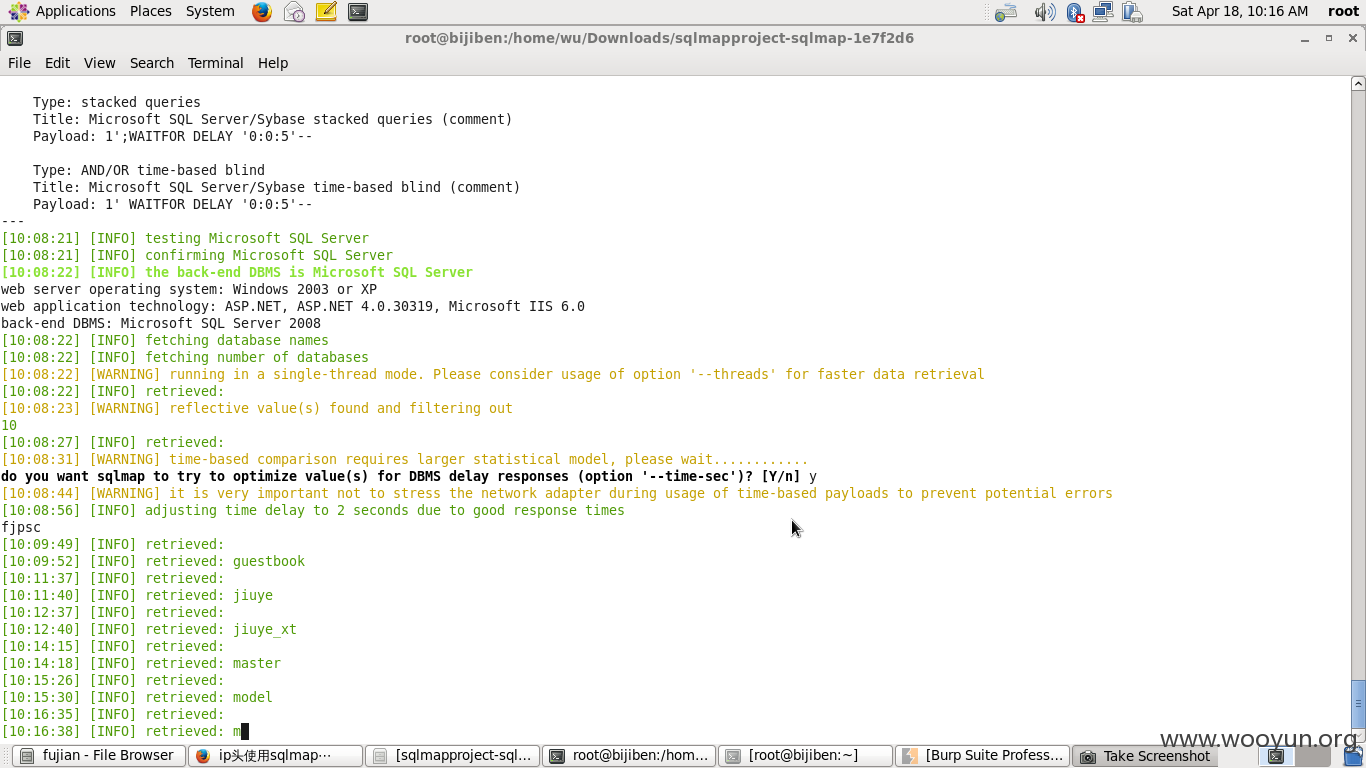Click the 'model' retrieved database text

(253, 697)
